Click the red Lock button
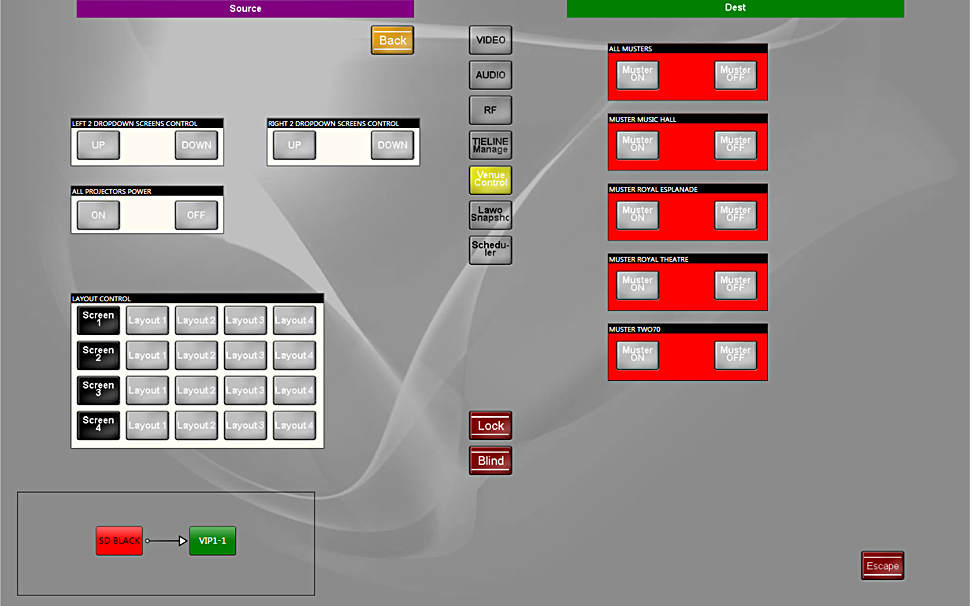The image size is (970, 606). (x=490, y=426)
